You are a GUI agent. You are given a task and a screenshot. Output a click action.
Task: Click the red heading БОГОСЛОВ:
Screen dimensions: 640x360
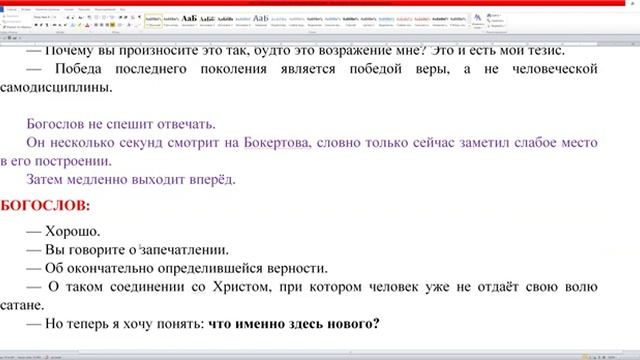click(45, 205)
